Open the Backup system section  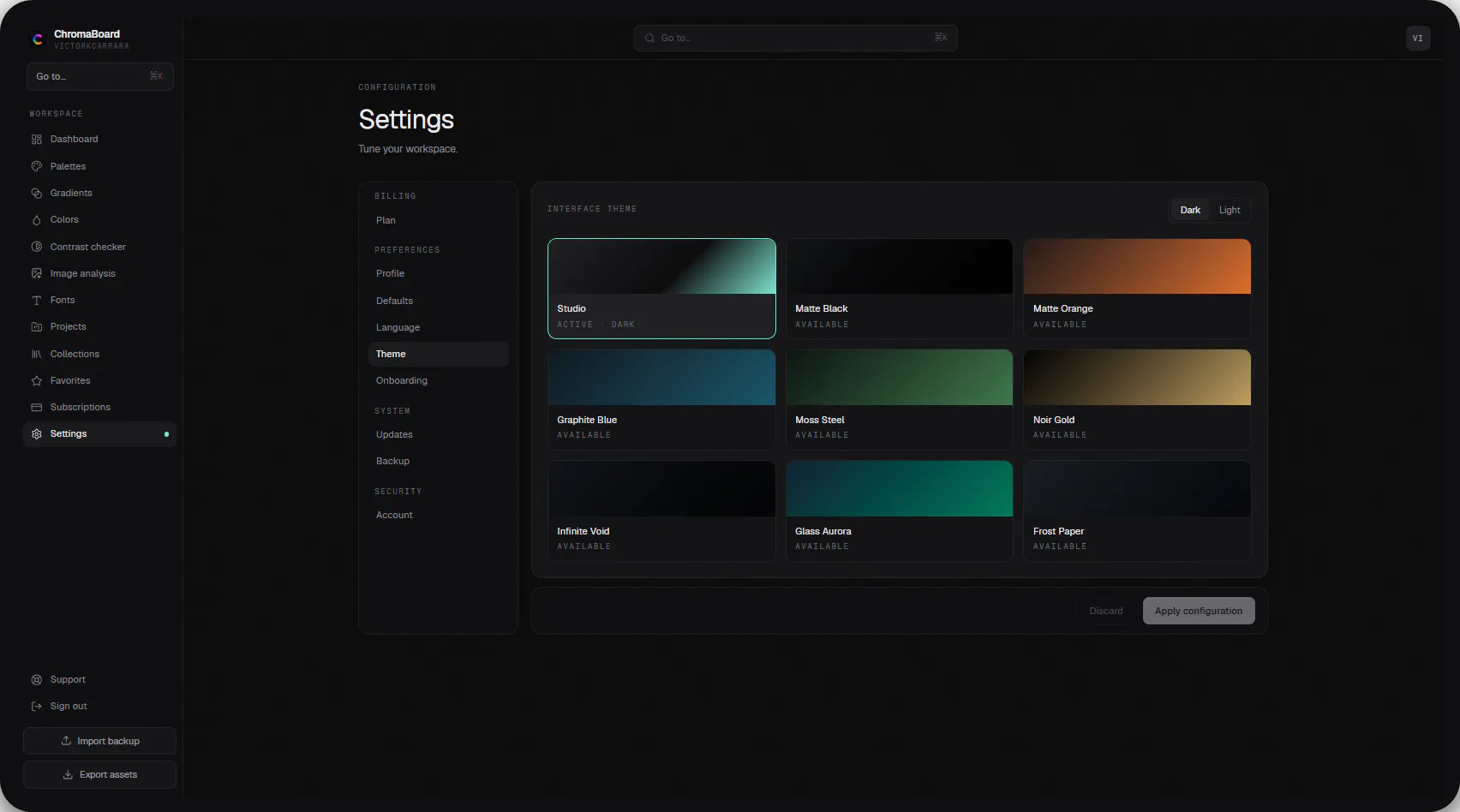439,461
